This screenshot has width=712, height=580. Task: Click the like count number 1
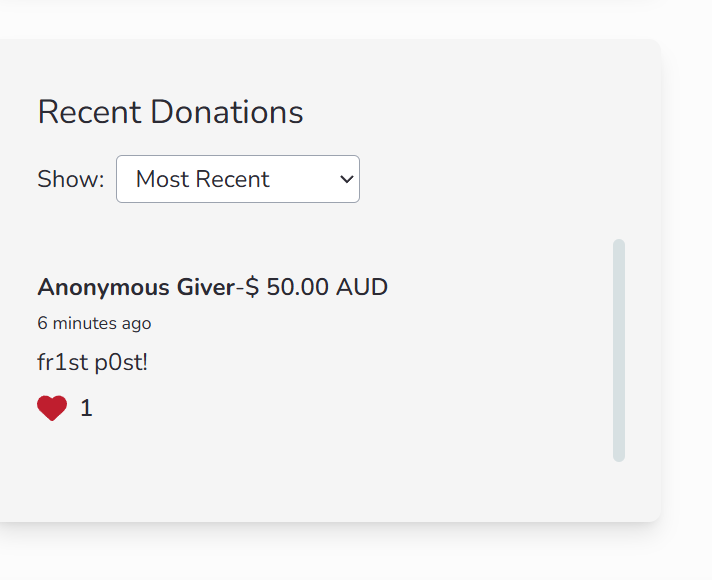86,408
